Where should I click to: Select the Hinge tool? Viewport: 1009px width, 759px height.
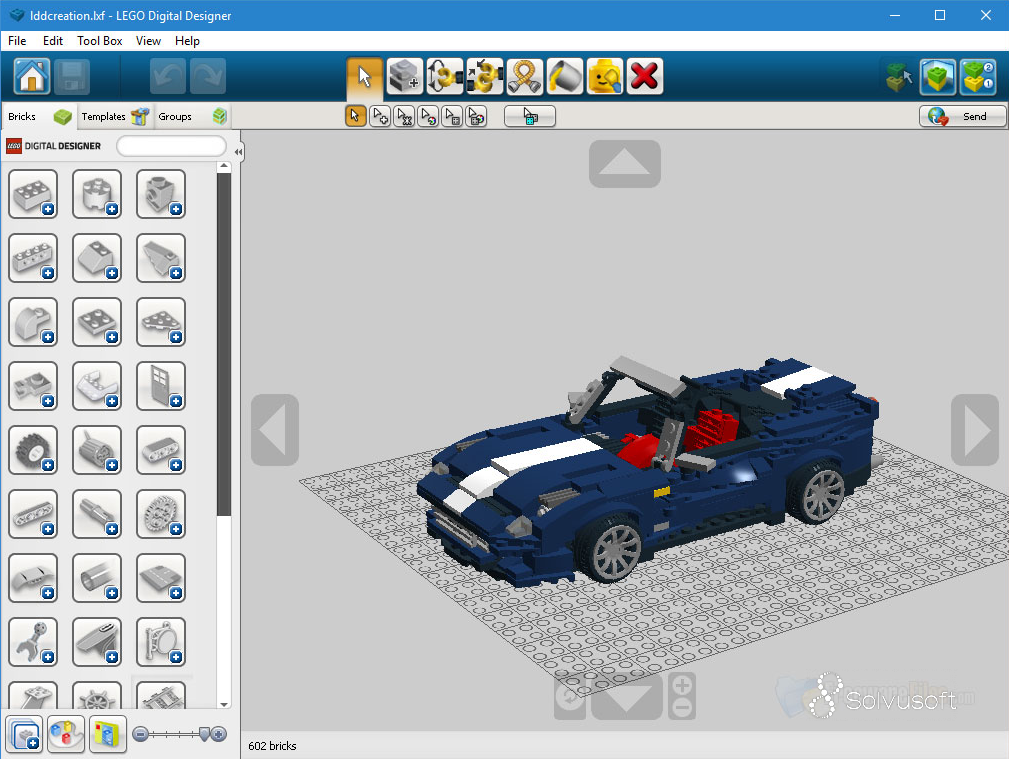pyautogui.click(x=445, y=77)
